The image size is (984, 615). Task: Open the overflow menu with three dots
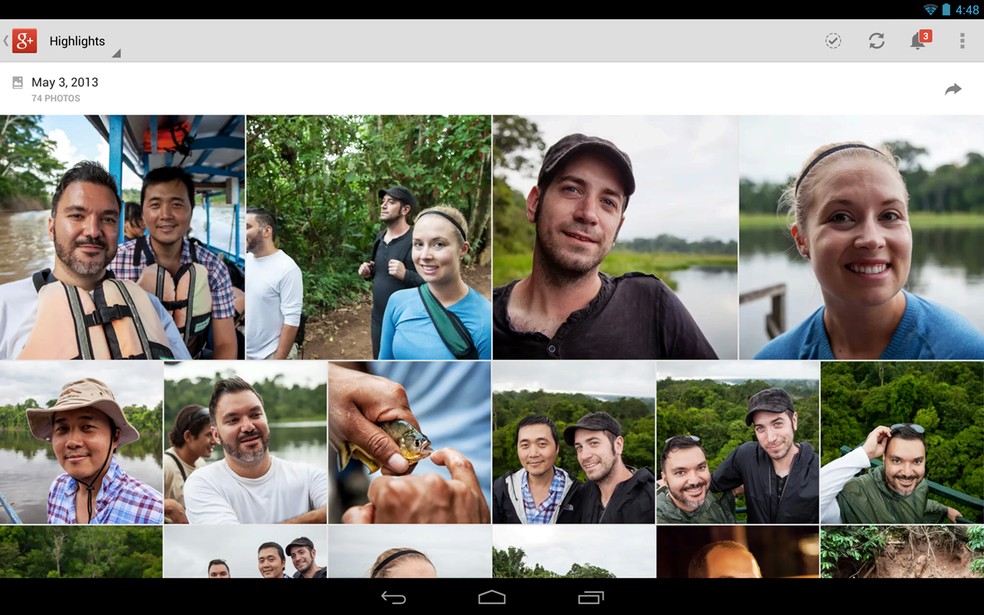(x=962, y=40)
